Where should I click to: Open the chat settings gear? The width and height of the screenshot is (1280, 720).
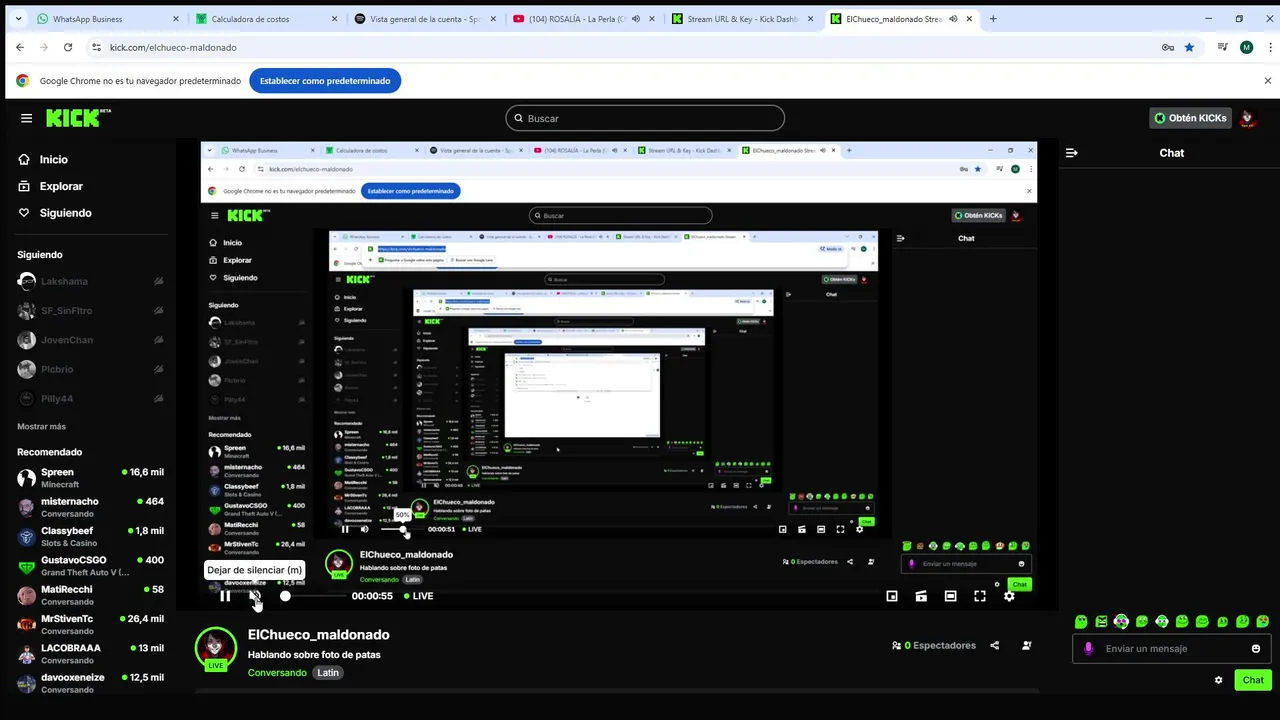(x=1218, y=680)
